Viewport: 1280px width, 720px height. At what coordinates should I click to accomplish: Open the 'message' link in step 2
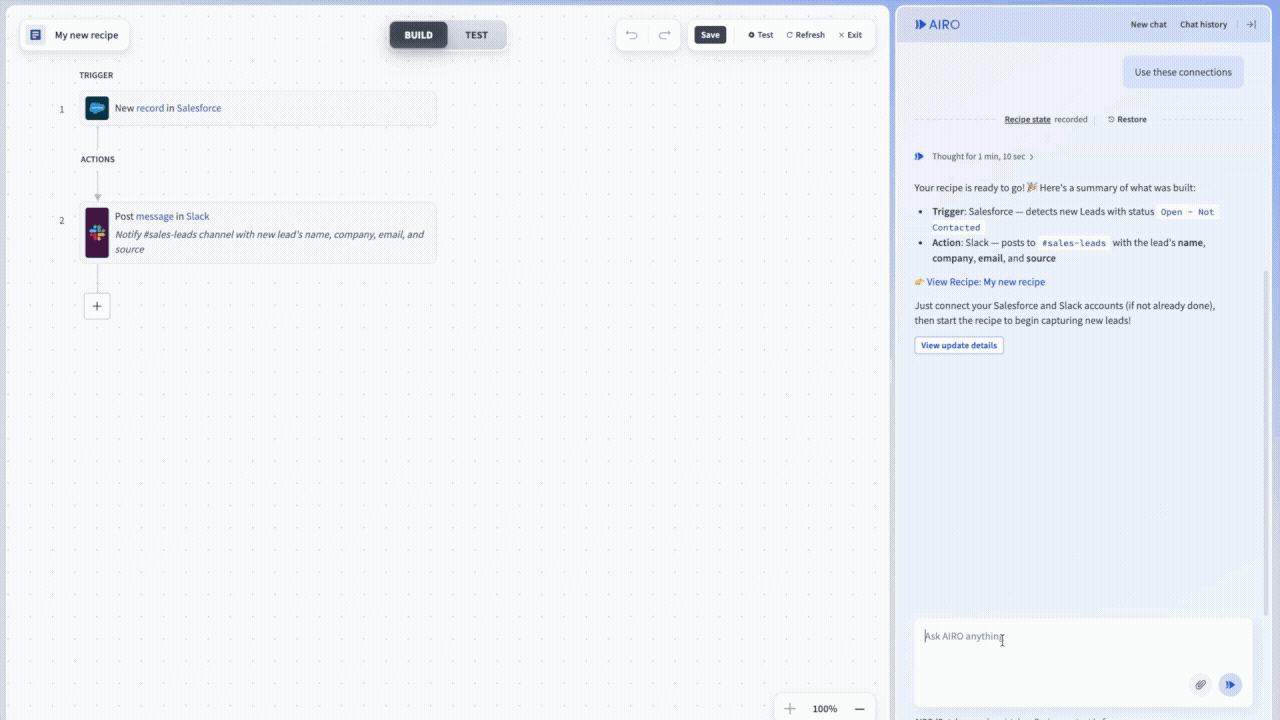tap(155, 216)
